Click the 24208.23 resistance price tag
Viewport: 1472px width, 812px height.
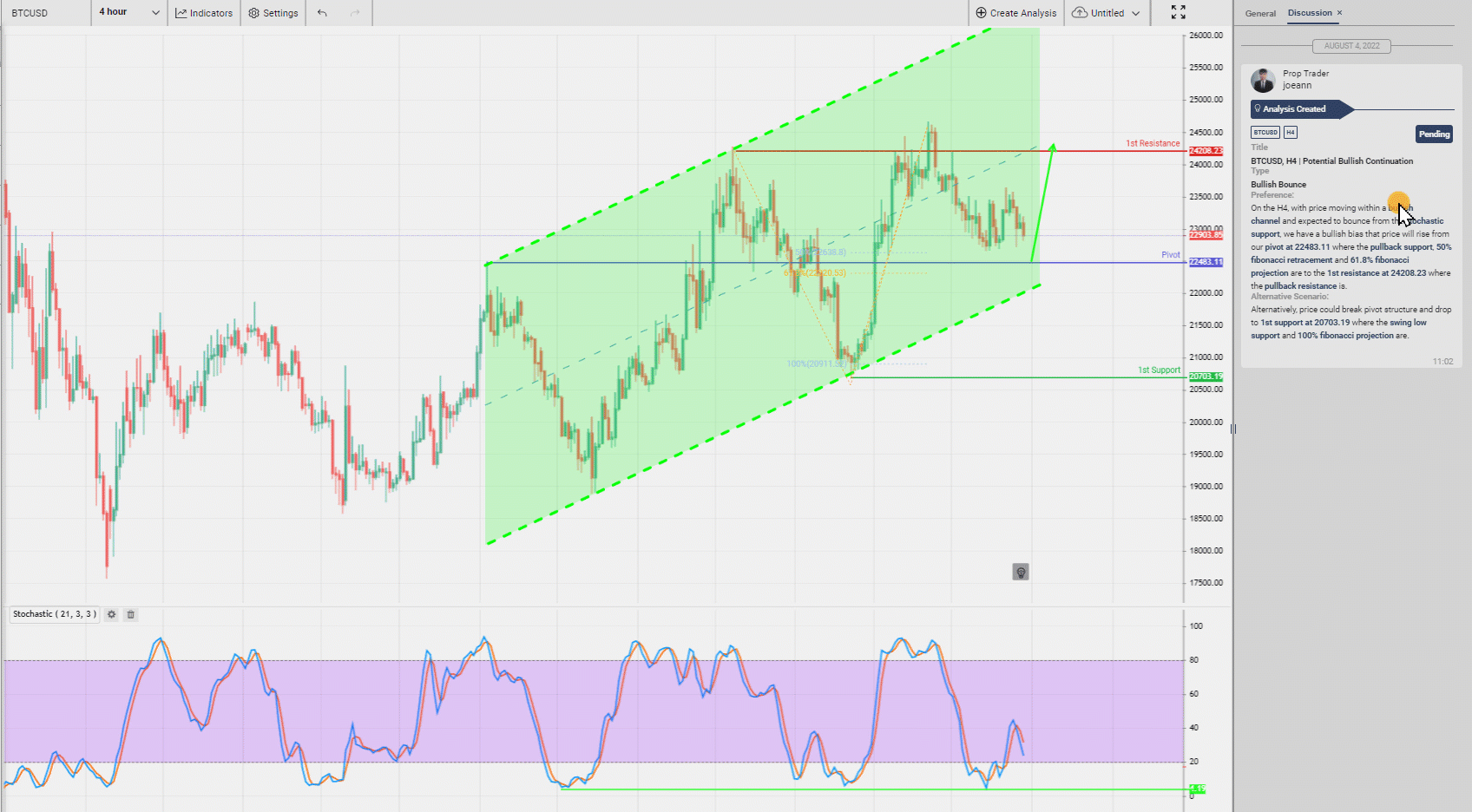point(1206,151)
